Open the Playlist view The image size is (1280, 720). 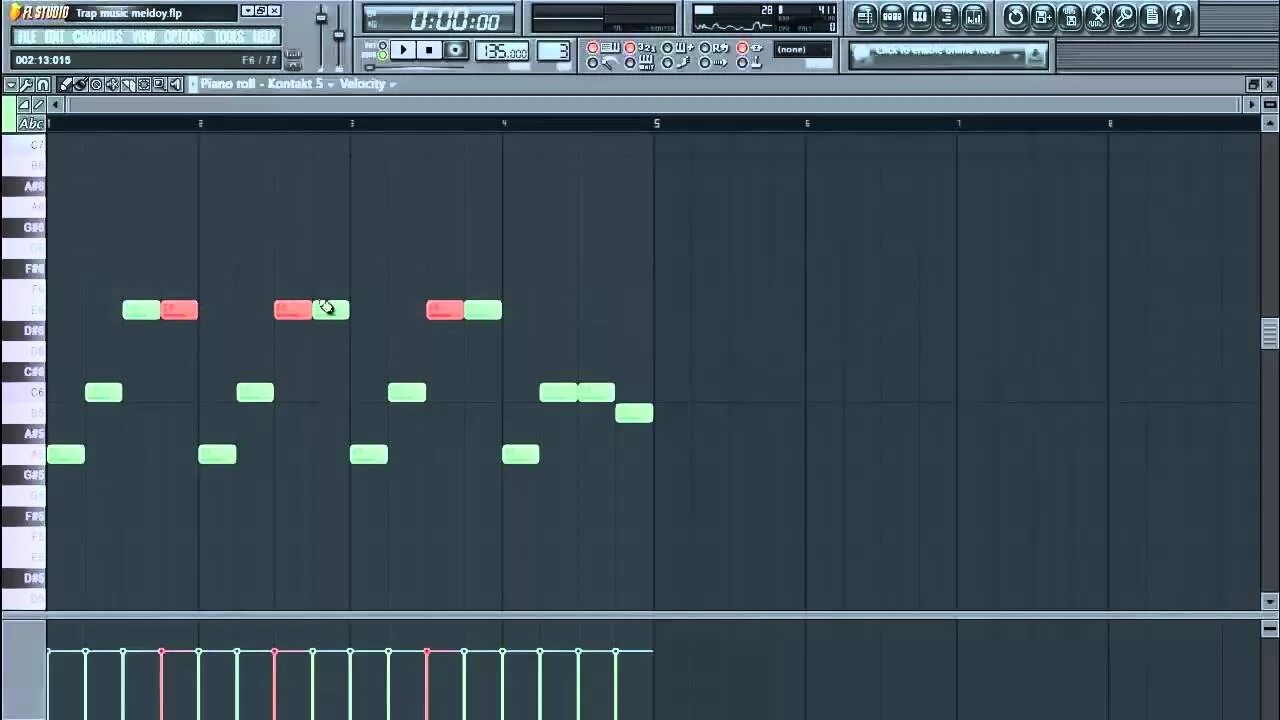[865, 16]
